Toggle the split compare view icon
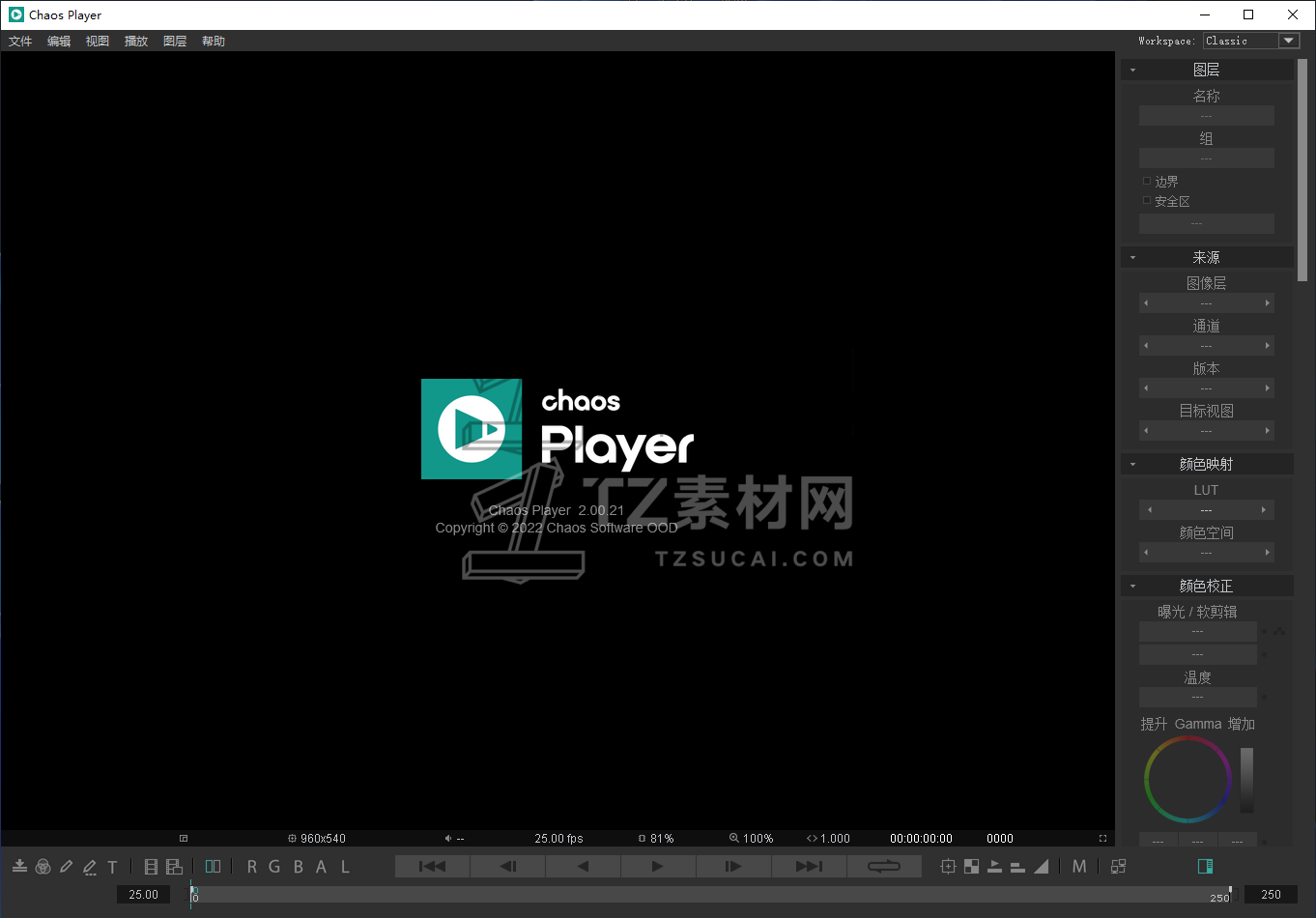This screenshot has width=1316, height=918. coord(214,867)
